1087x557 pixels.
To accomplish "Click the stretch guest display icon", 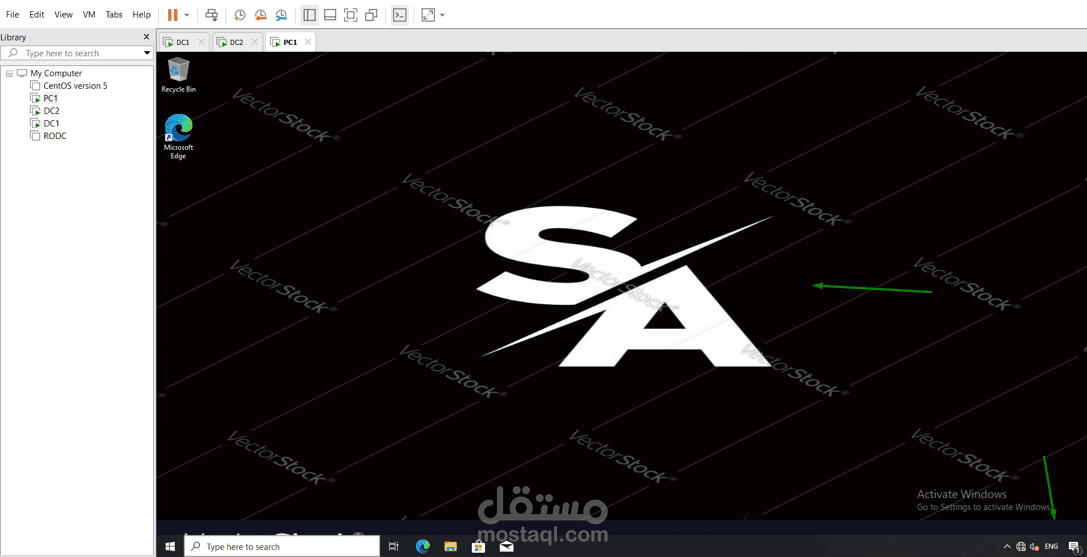I will pos(428,15).
